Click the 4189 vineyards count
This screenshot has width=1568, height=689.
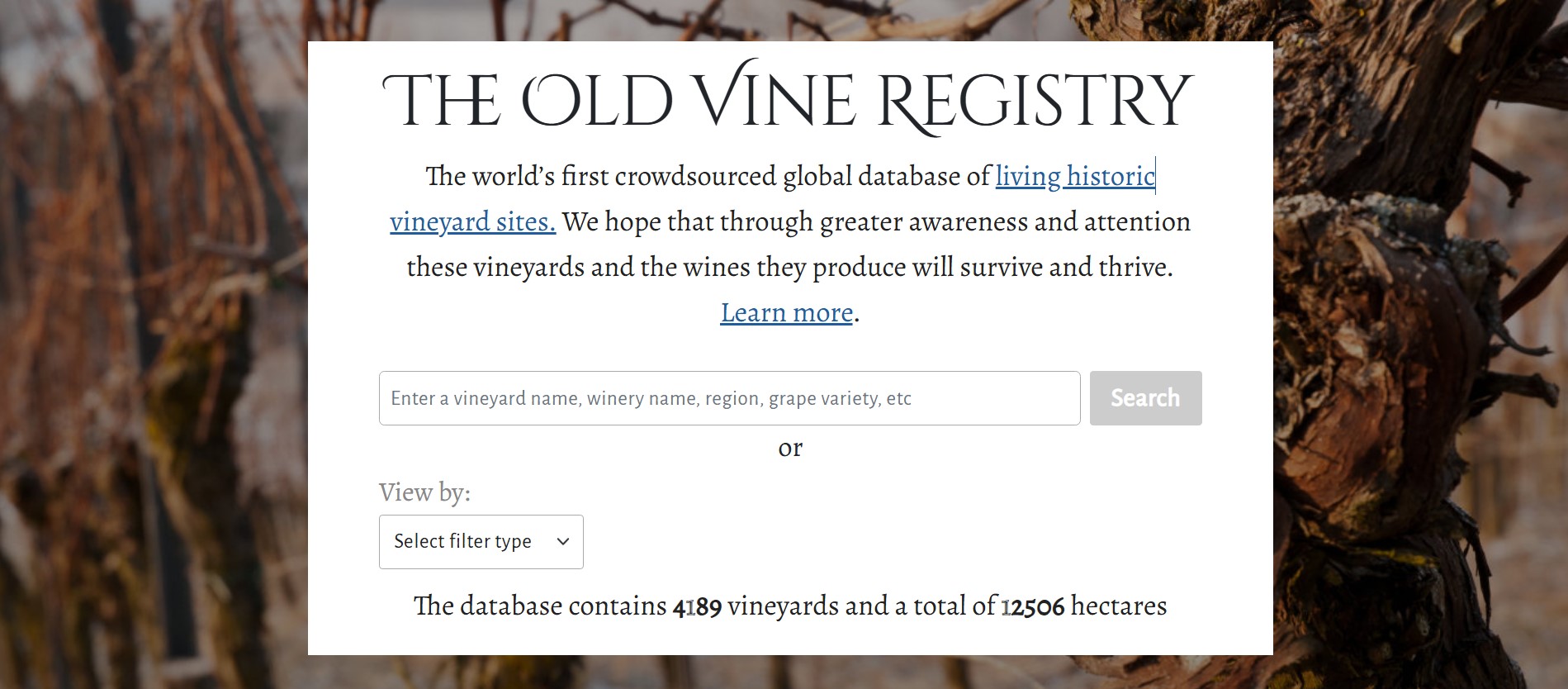tap(697, 607)
